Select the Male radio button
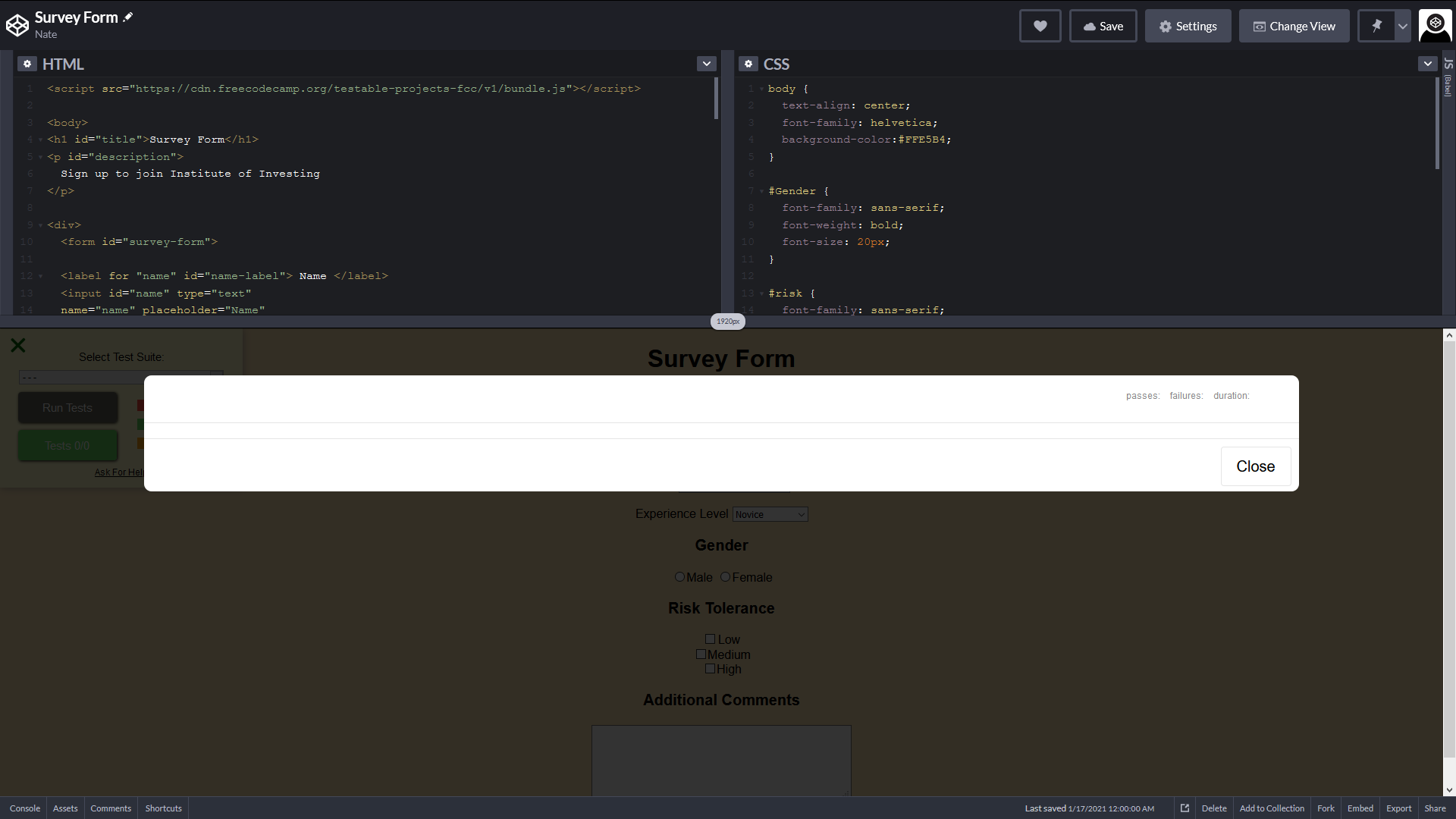 (679, 577)
